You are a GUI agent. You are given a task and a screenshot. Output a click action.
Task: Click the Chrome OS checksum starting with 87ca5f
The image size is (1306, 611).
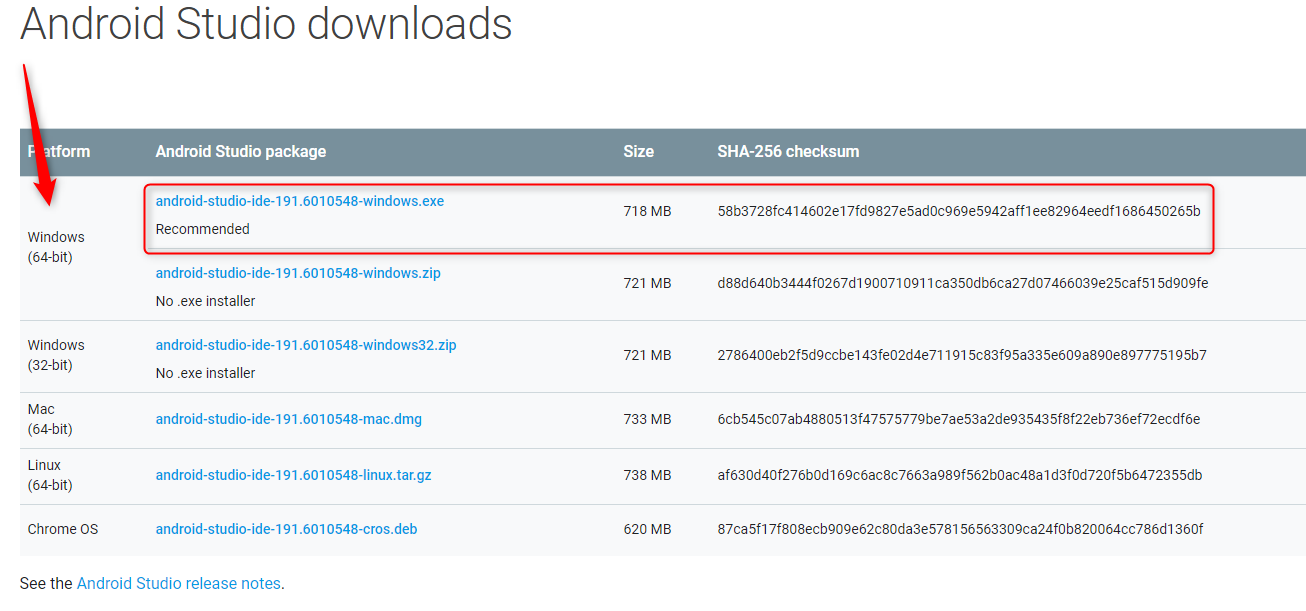click(960, 529)
